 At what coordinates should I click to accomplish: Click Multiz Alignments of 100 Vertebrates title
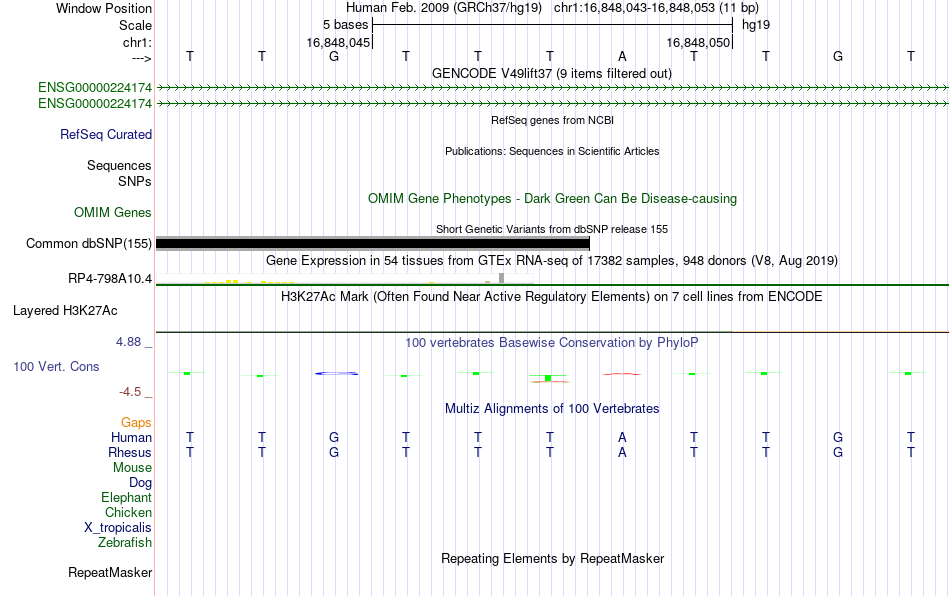[552, 408]
